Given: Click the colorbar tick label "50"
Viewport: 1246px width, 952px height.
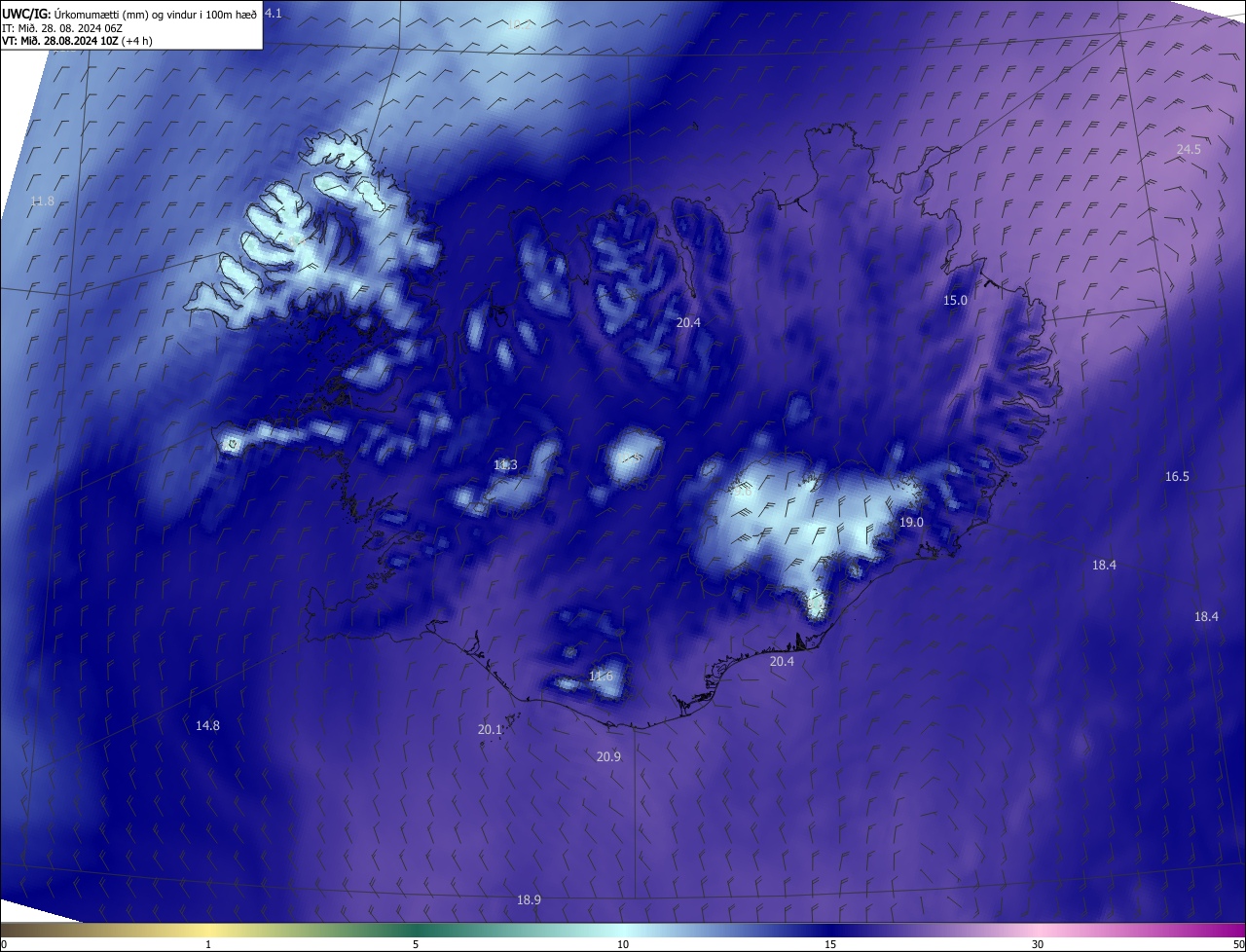Looking at the screenshot, I should pos(1238,944).
